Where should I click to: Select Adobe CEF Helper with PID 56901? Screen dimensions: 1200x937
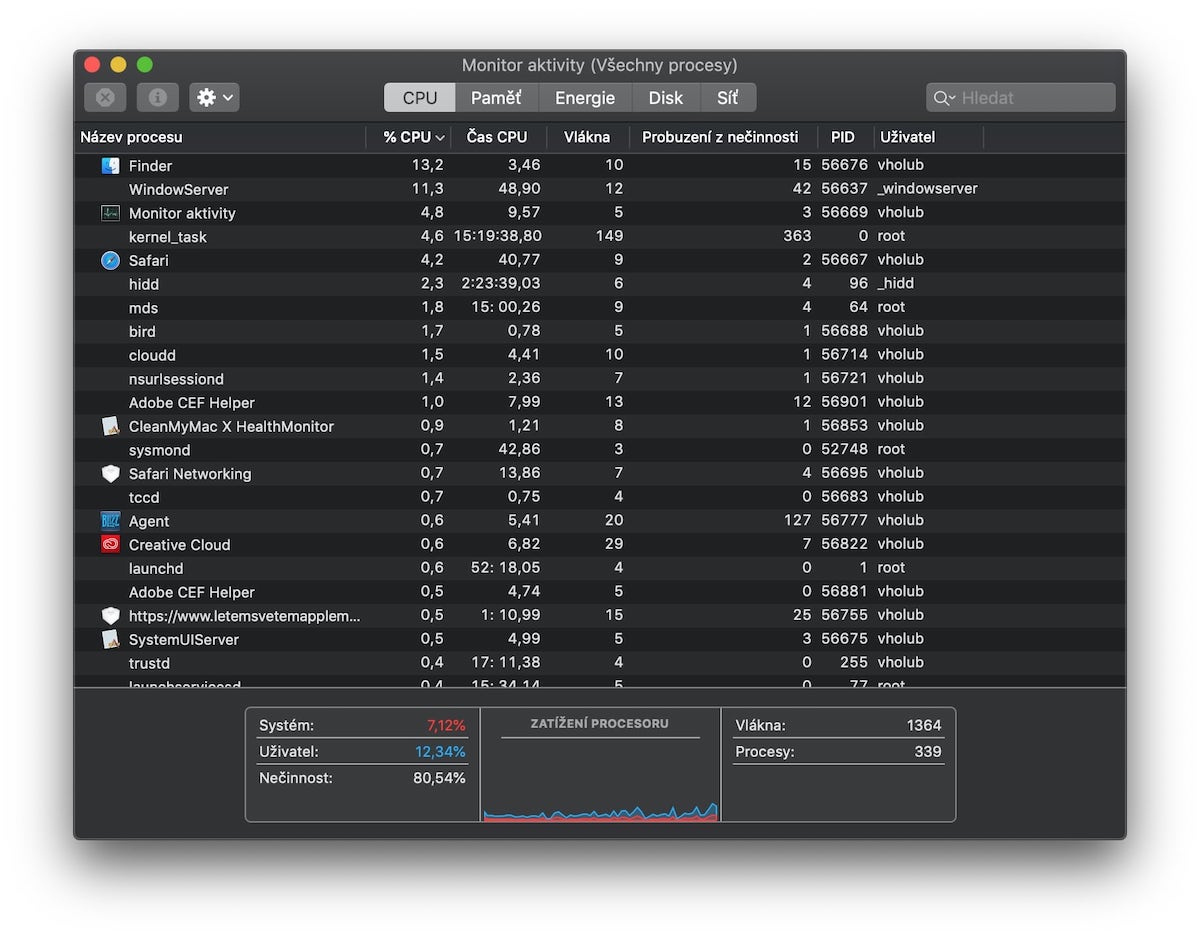point(600,402)
